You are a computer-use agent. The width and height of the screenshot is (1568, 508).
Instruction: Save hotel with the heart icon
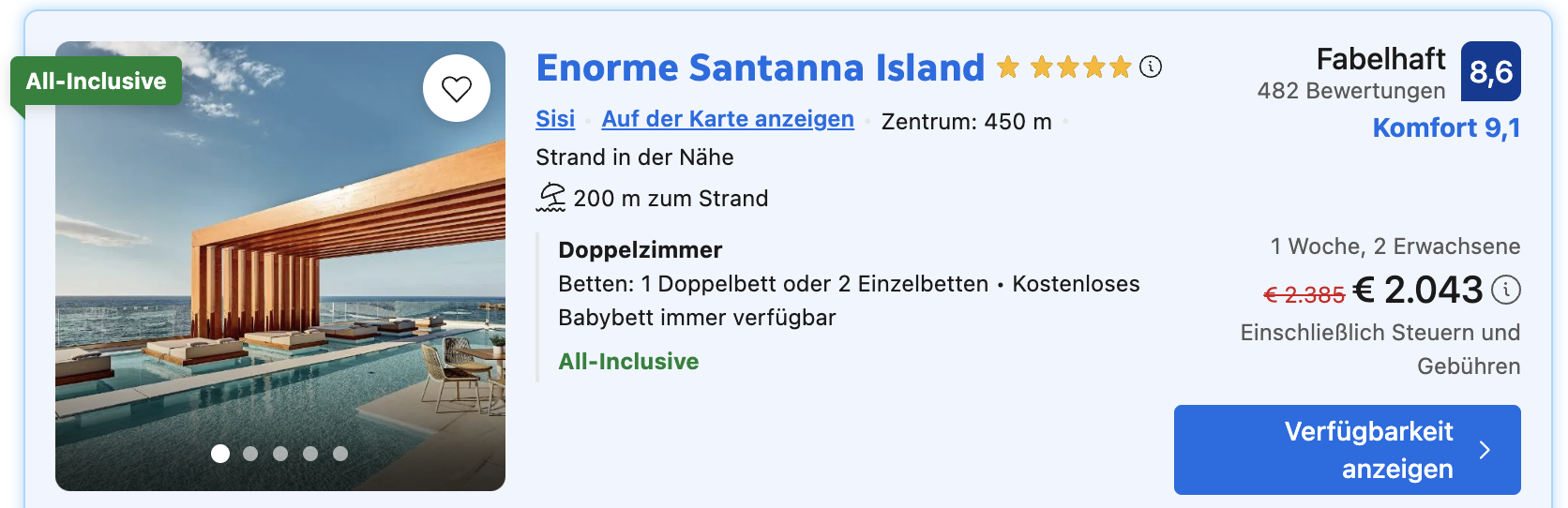[x=457, y=88]
